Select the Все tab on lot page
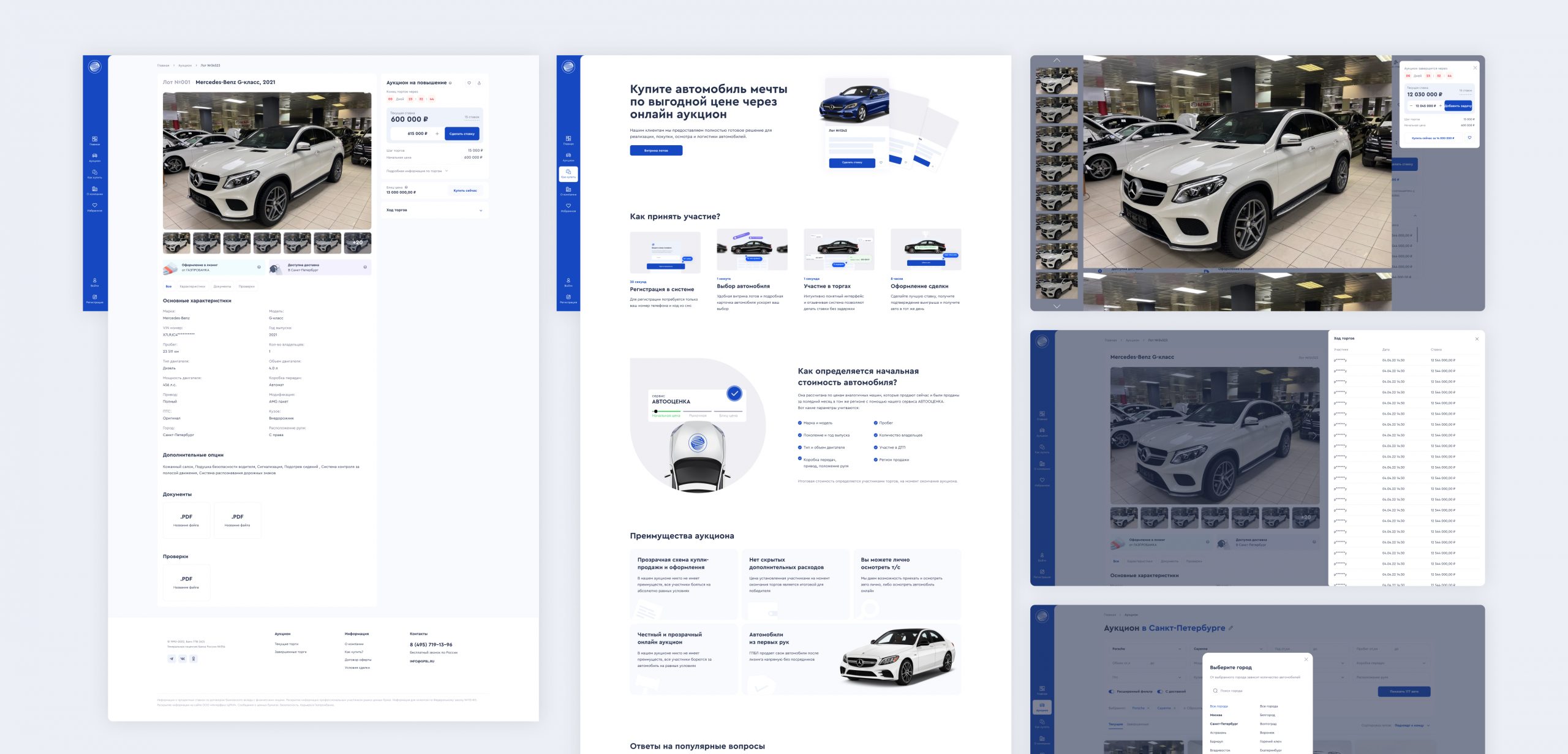 pyautogui.click(x=168, y=286)
